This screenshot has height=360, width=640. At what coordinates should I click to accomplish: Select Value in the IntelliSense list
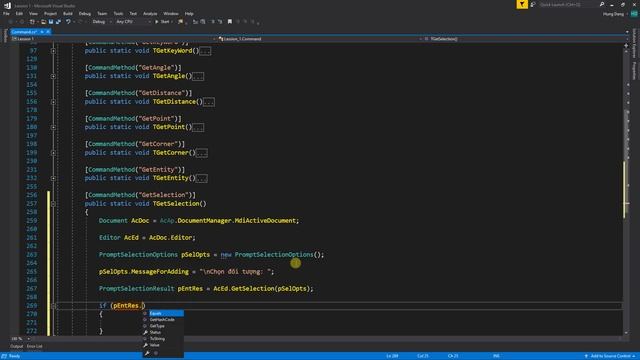[x=163, y=345]
